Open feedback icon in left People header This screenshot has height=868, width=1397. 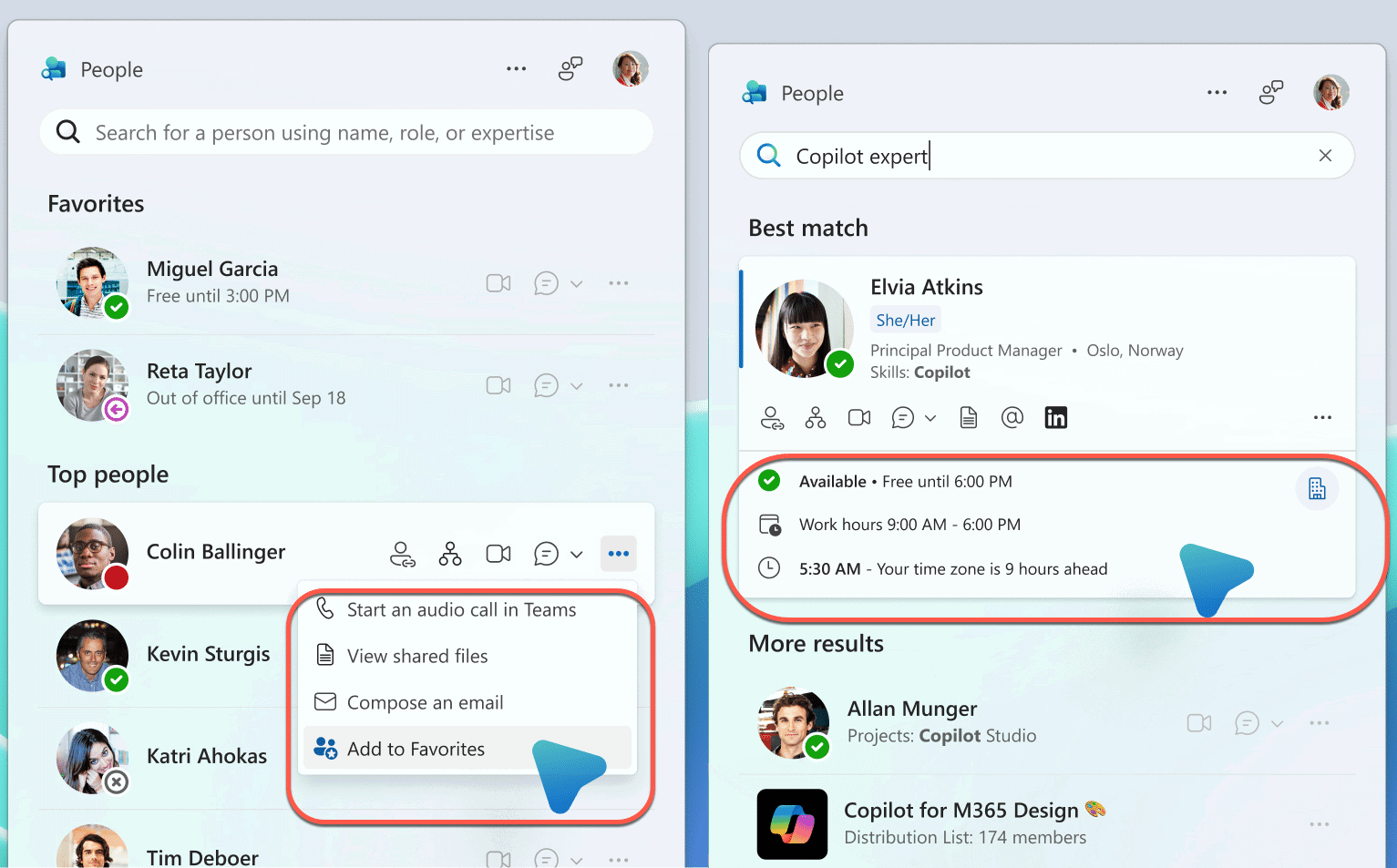[x=570, y=69]
